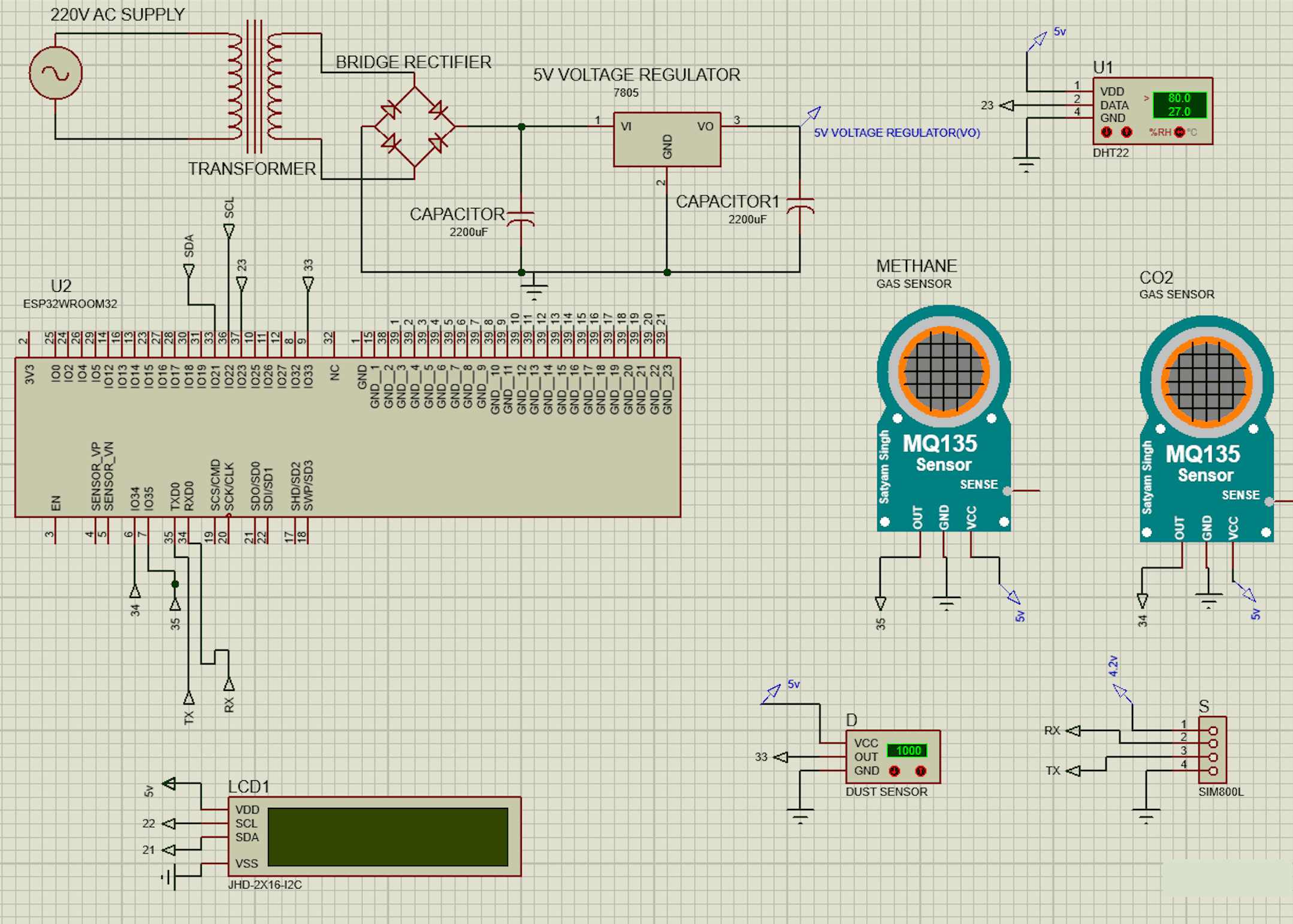Screen dimensions: 1293x924
Task: Click the 4.2v arrow near SIM800L
Action: (x=1120, y=690)
